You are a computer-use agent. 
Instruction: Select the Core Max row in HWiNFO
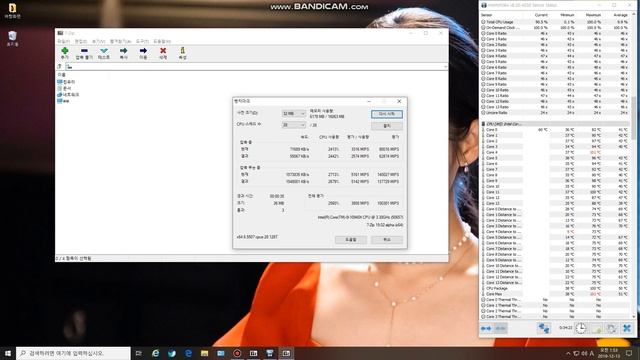click(x=555, y=294)
